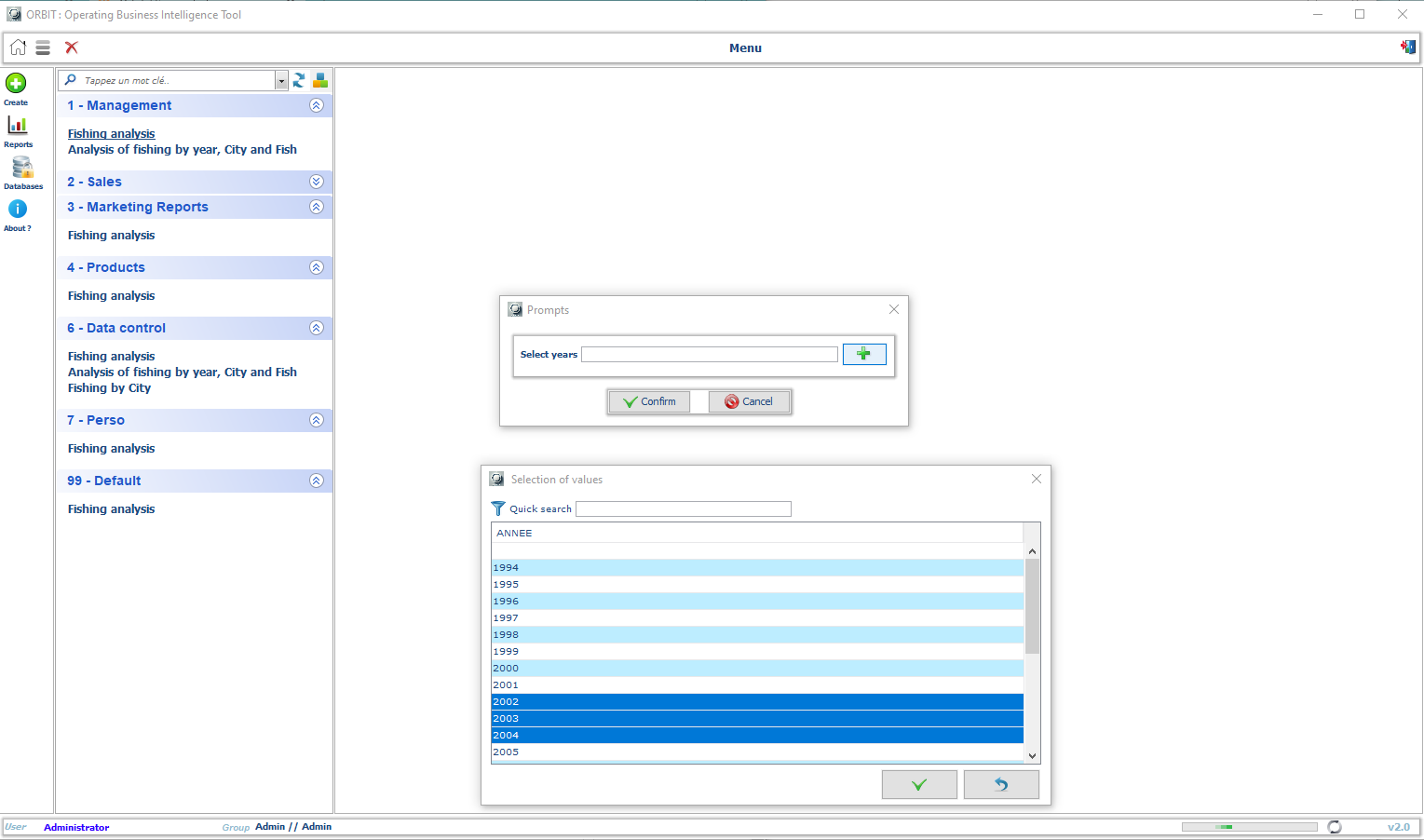
Task: Collapse the 6 - Data control section
Action: coord(317,328)
